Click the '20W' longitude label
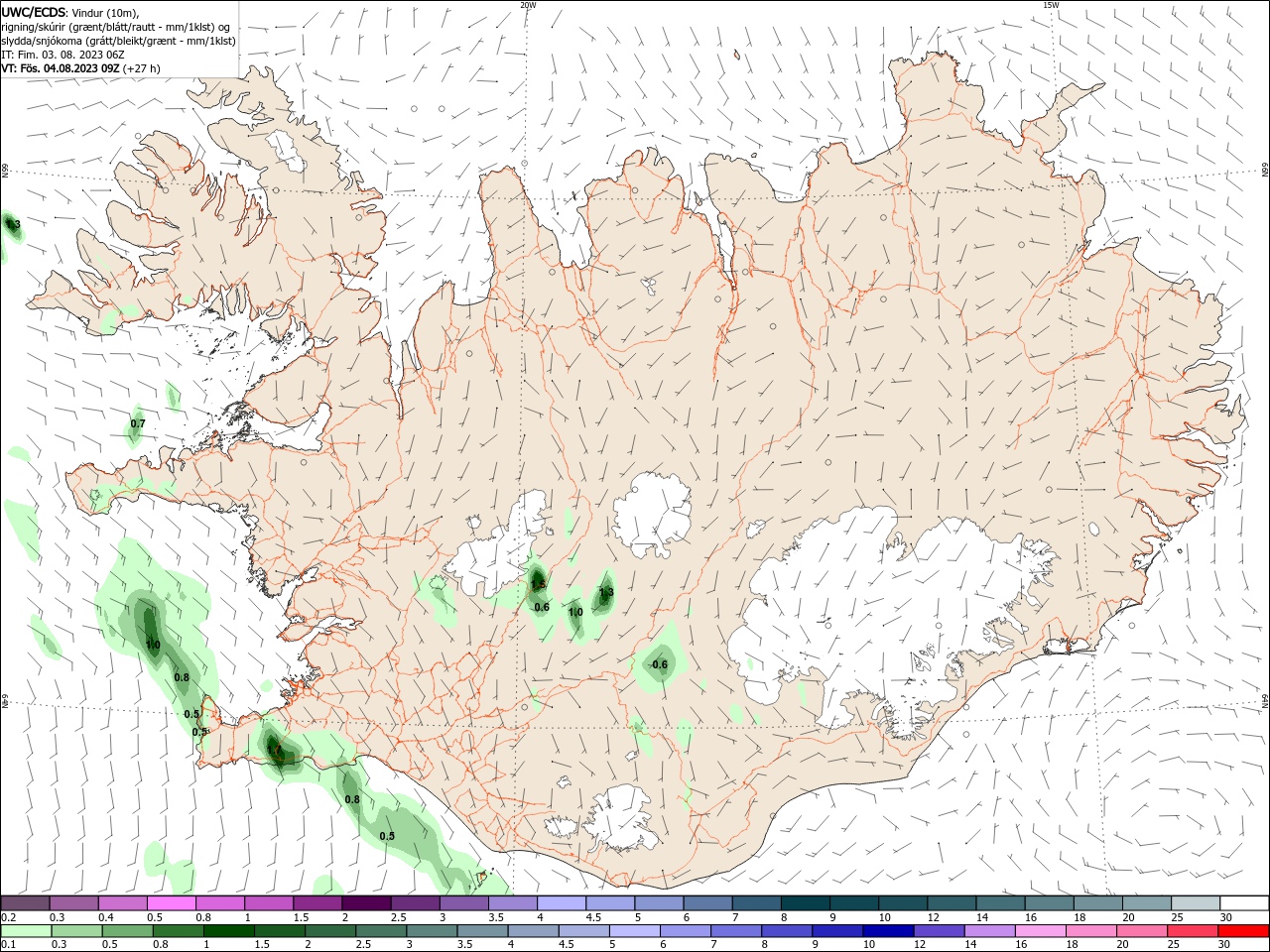 528,5
